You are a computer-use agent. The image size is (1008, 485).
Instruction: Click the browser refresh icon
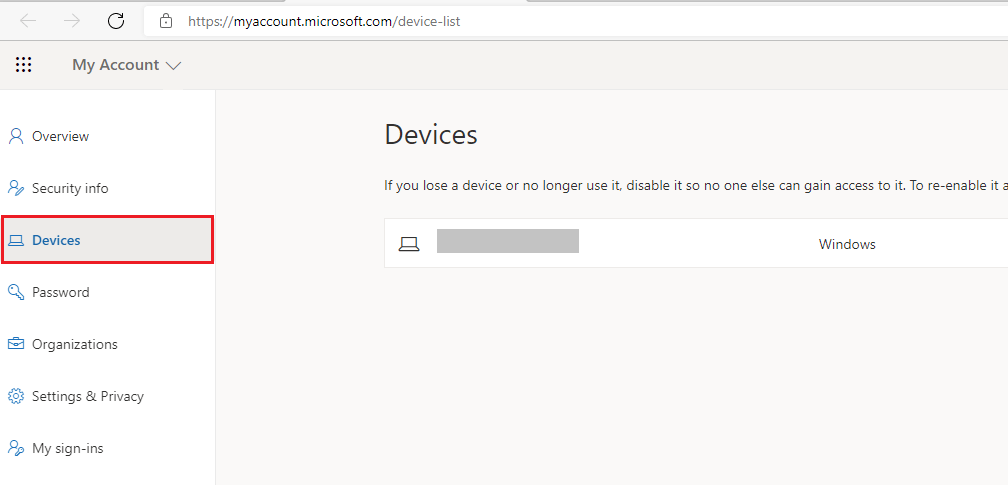[x=116, y=21]
